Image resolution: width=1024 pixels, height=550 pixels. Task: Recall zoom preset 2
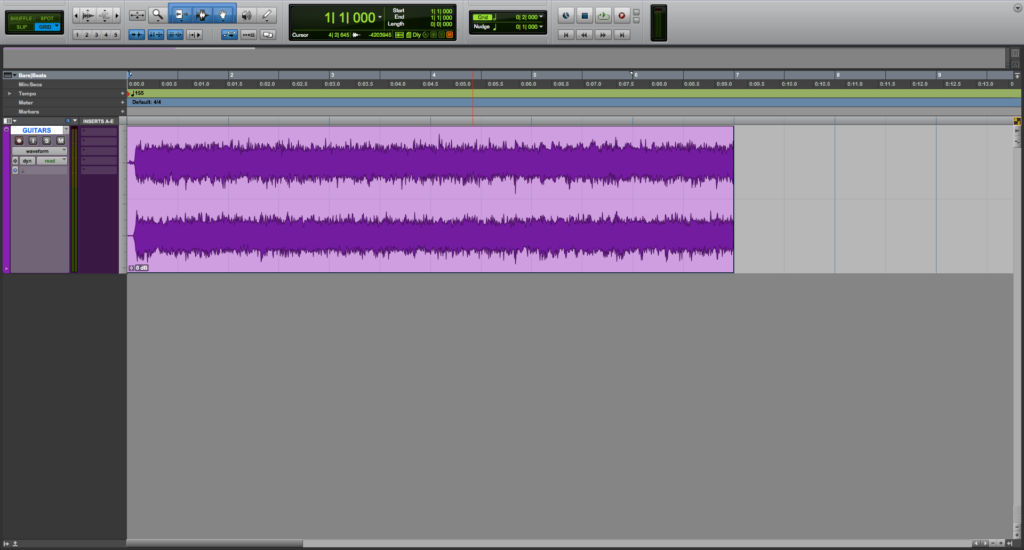pos(86,35)
